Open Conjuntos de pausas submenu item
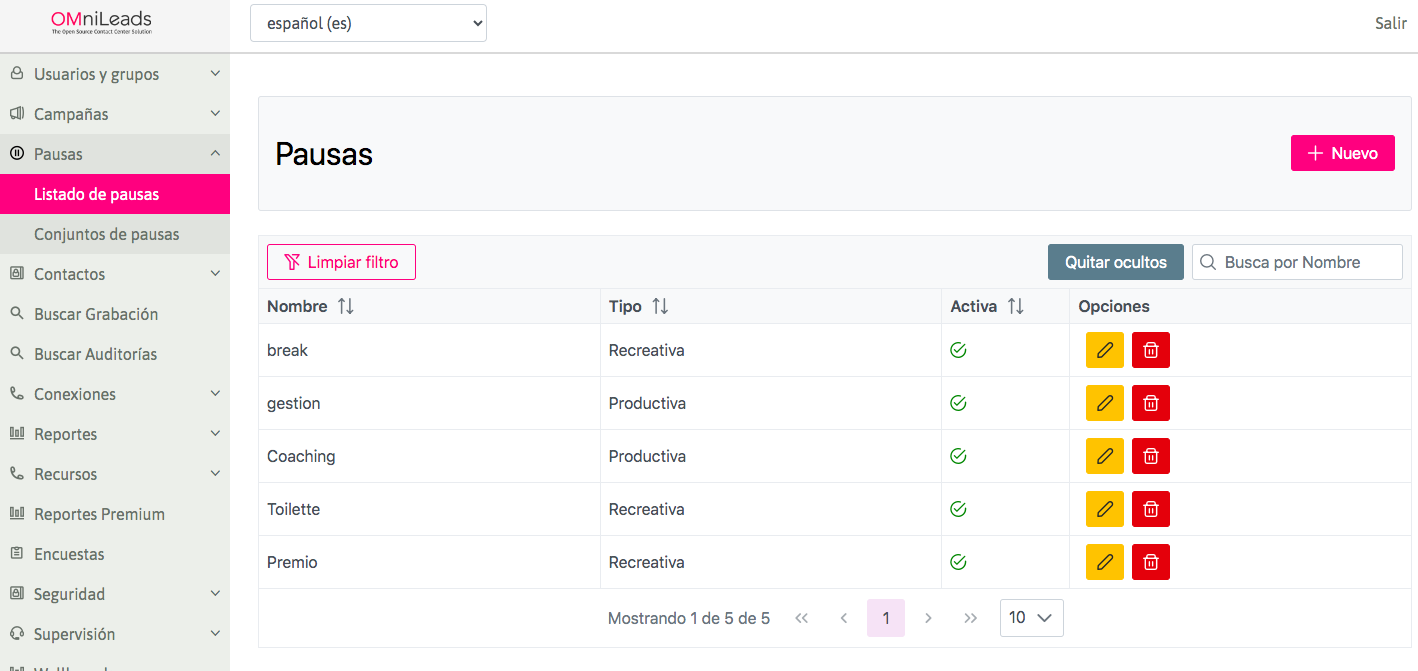Screen dimensions: 1418x671 tap(107, 234)
